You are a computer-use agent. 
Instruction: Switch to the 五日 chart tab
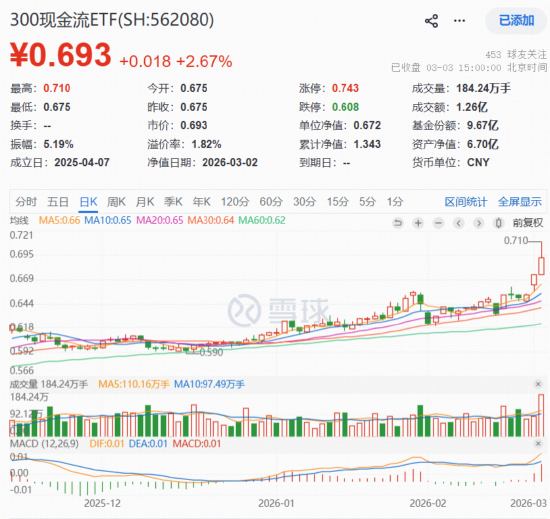[58, 202]
